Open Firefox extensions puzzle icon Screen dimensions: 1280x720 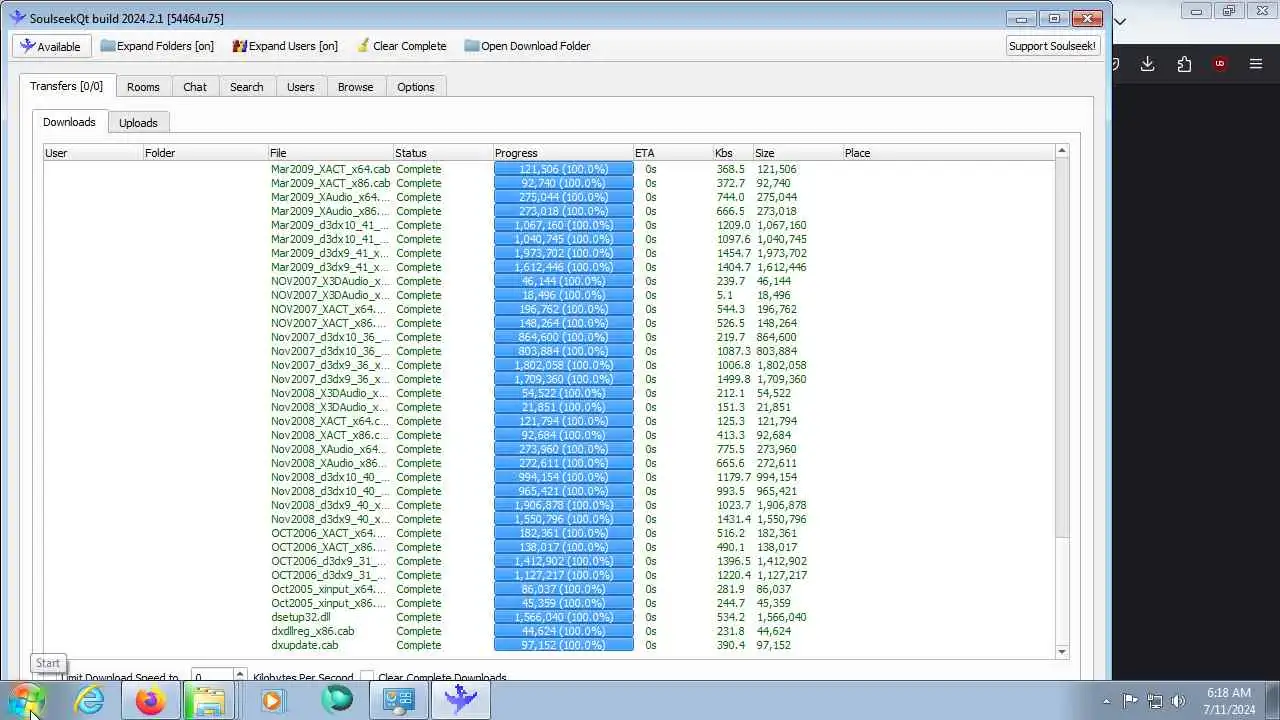coord(1184,64)
